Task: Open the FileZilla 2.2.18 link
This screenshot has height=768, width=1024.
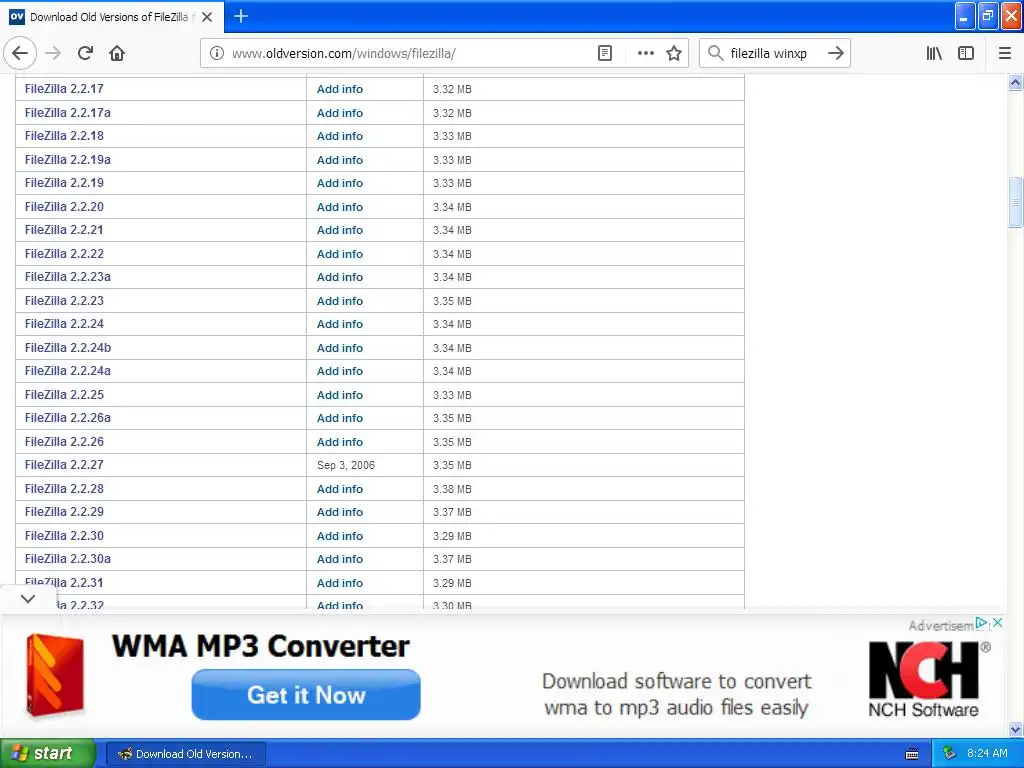Action: click(x=64, y=136)
